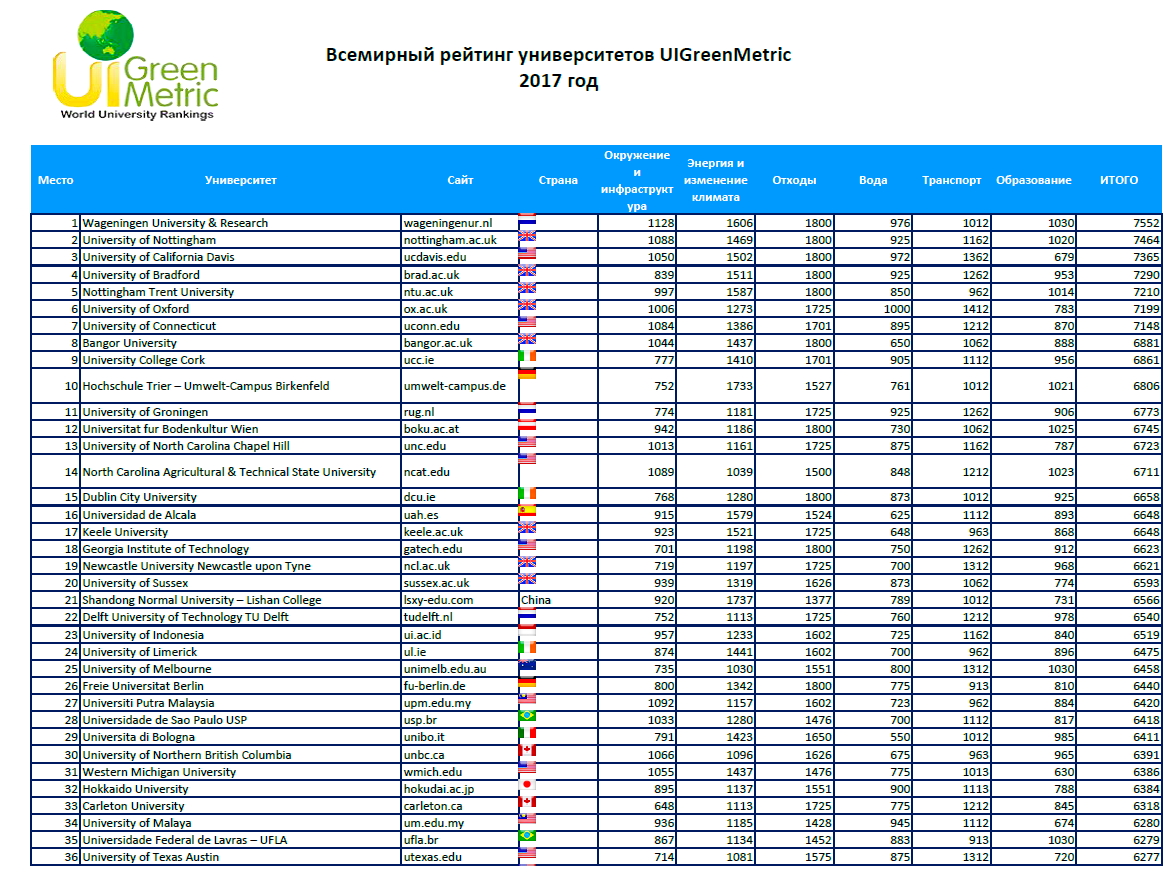The height and width of the screenshot is (879, 1174).
Task: Click the Сайт column header
Action: pyautogui.click(x=460, y=180)
